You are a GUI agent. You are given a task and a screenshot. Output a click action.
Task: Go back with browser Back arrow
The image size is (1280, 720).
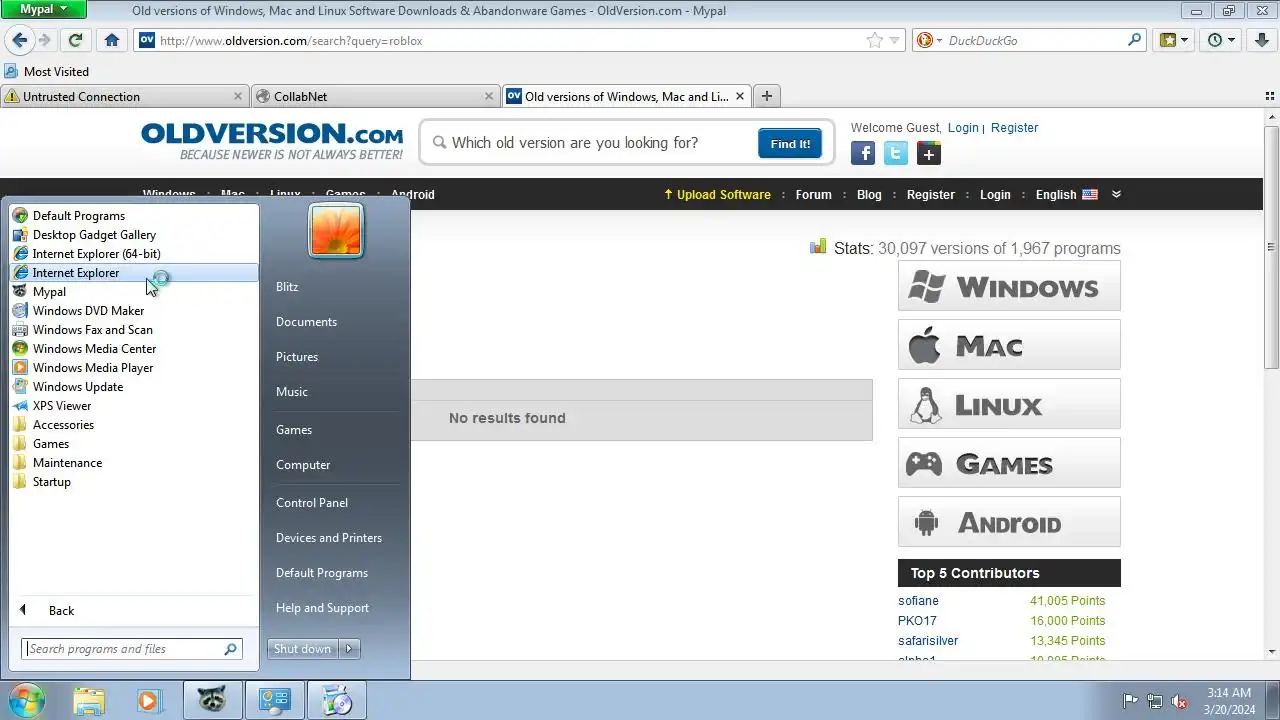tap(20, 41)
